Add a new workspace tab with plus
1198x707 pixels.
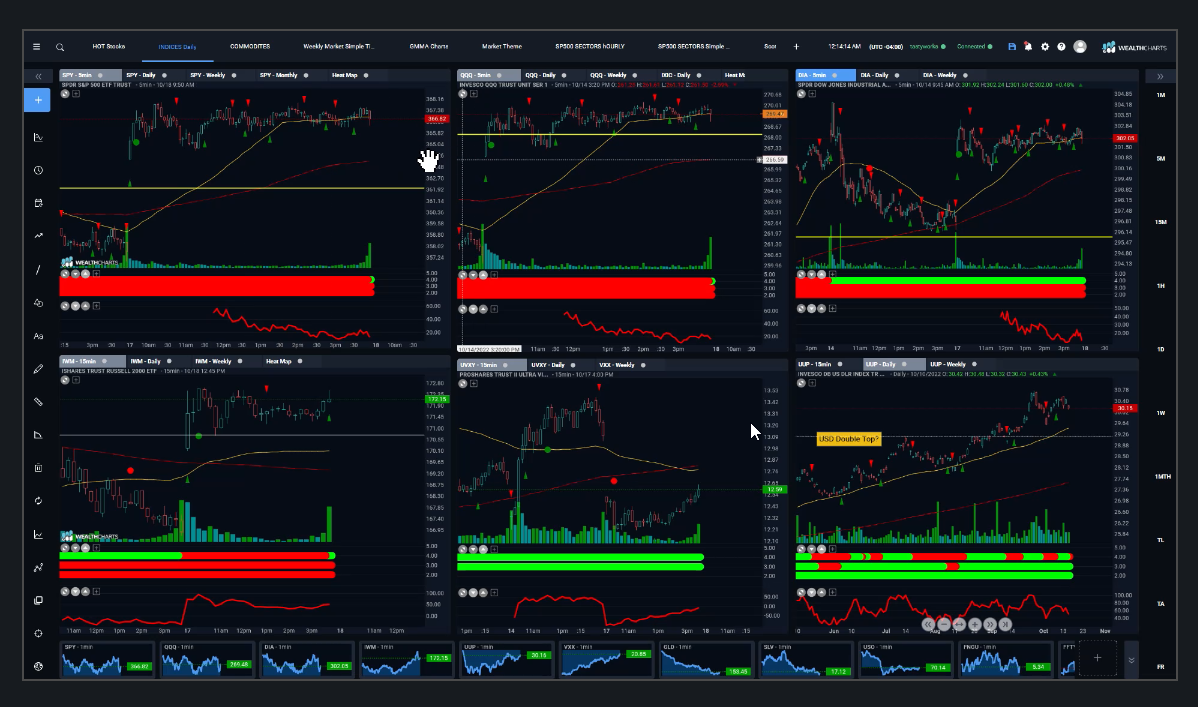point(796,47)
